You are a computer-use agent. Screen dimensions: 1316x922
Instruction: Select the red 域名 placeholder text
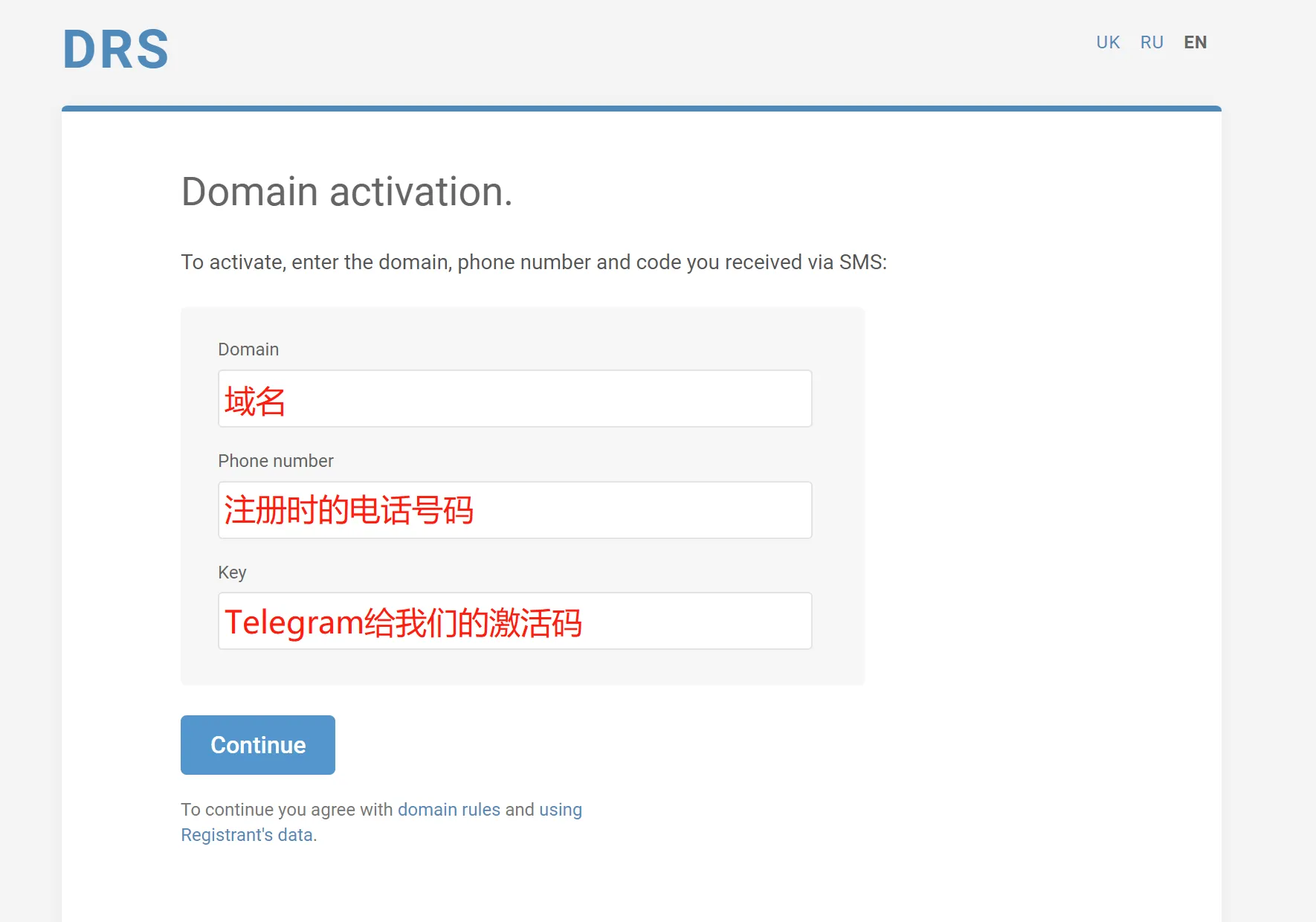click(x=254, y=399)
